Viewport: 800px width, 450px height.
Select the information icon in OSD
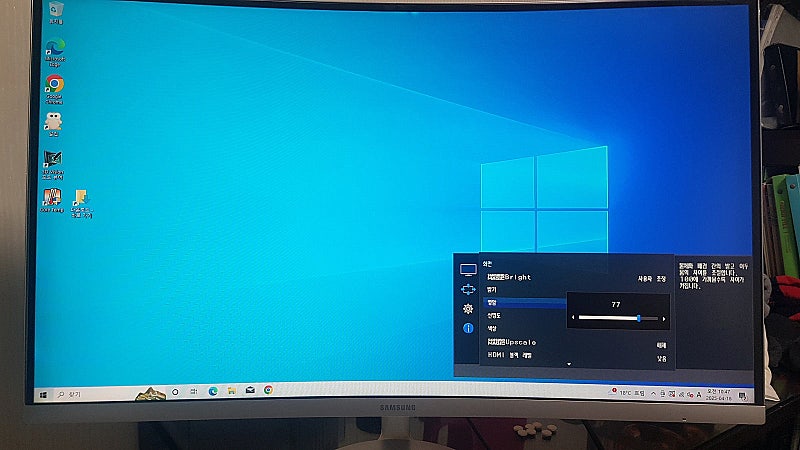[x=468, y=328]
